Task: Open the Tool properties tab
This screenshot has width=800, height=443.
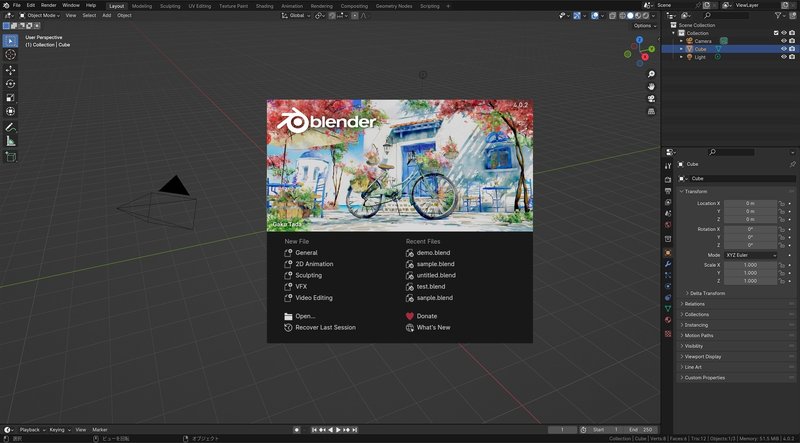Action: coord(668,166)
